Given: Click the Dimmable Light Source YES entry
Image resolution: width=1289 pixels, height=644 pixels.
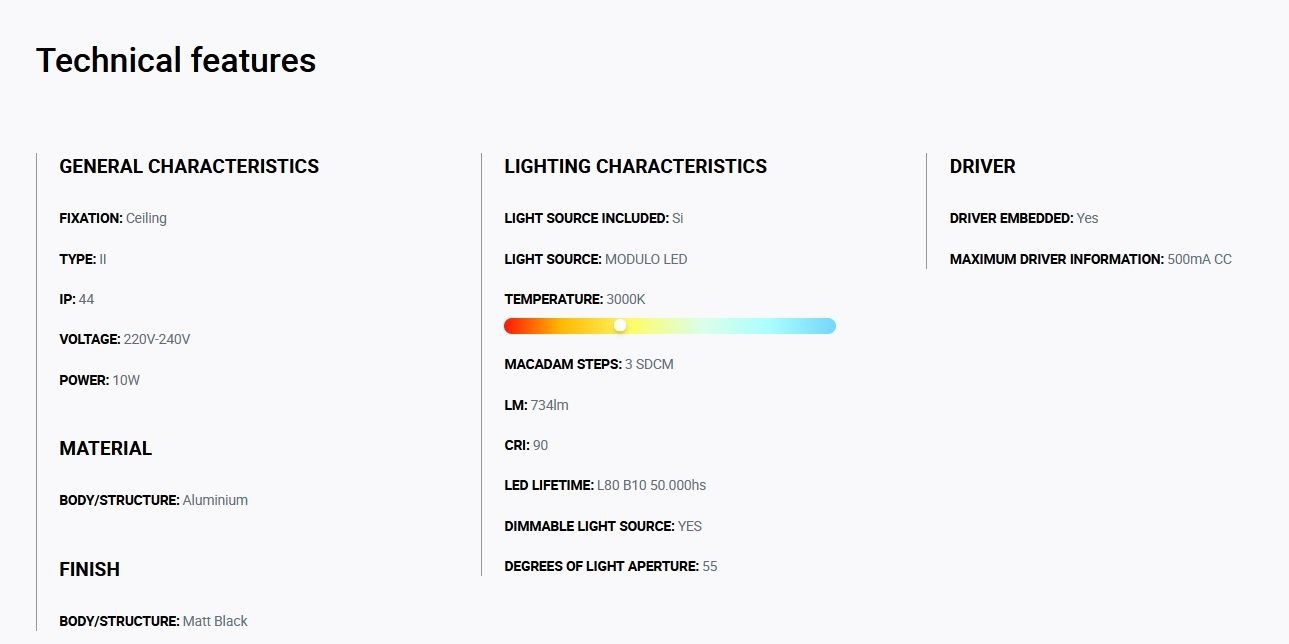Looking at the screenshot, I should (603, 526).
